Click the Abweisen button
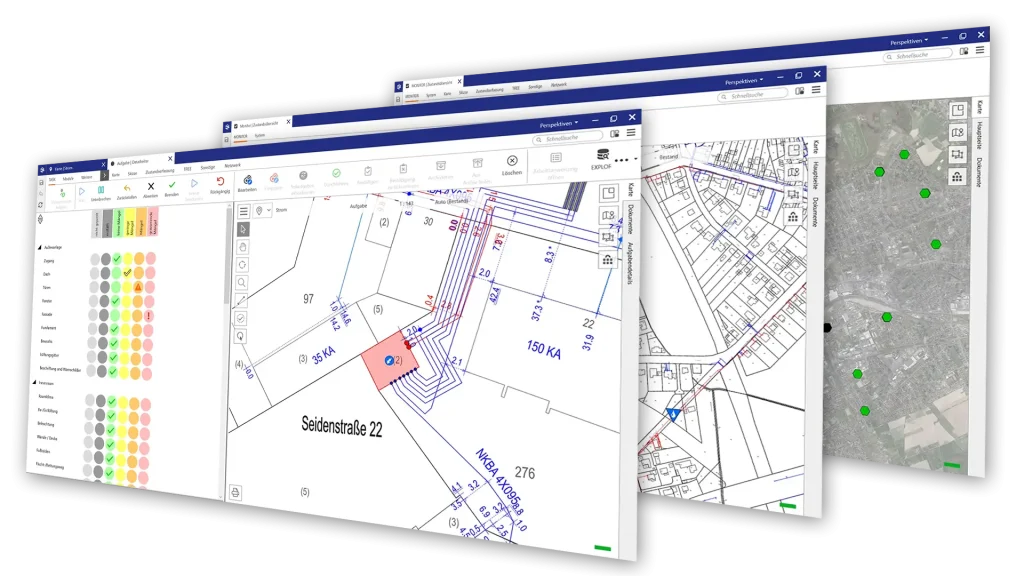This screenshot has height=576, width=1024. pyautogui.click(x=150, y=188)
